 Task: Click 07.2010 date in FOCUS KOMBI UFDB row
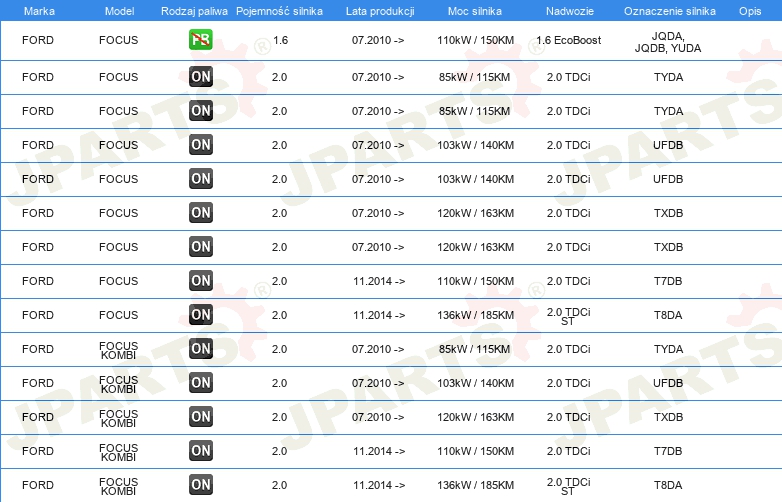tap(378, 382)
